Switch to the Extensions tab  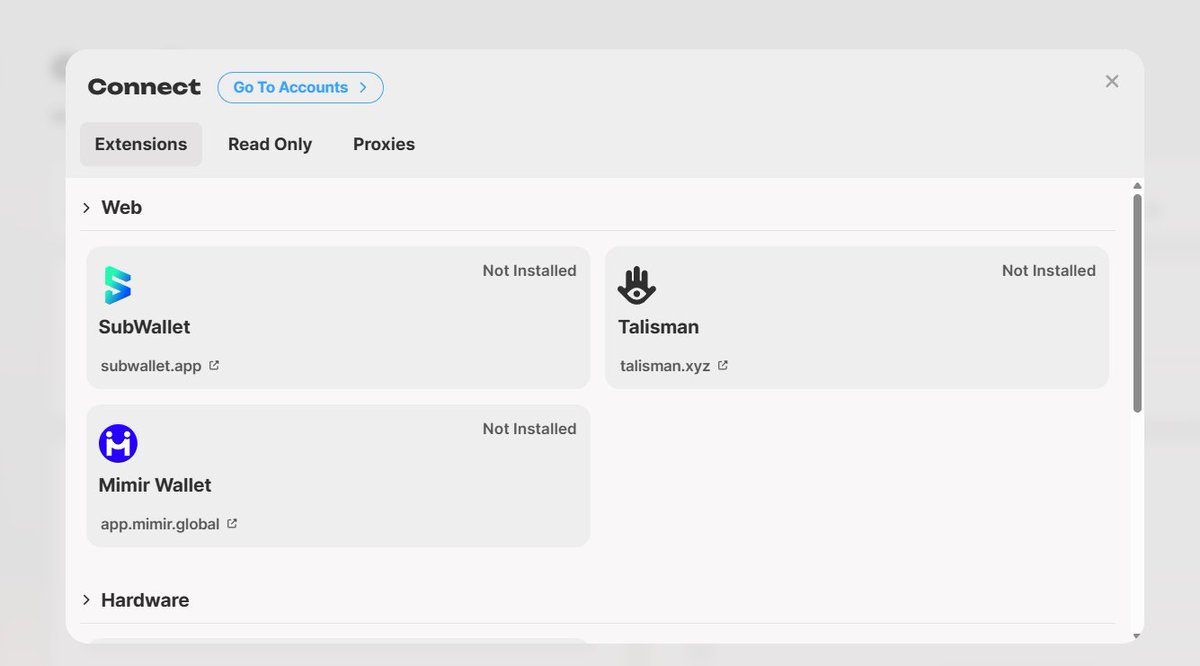tap(141, 144)
